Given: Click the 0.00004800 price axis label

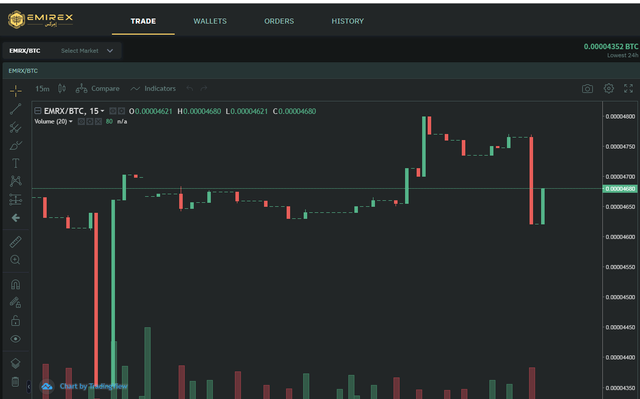Looking at the screenshot, I should (x=620, y=116).
